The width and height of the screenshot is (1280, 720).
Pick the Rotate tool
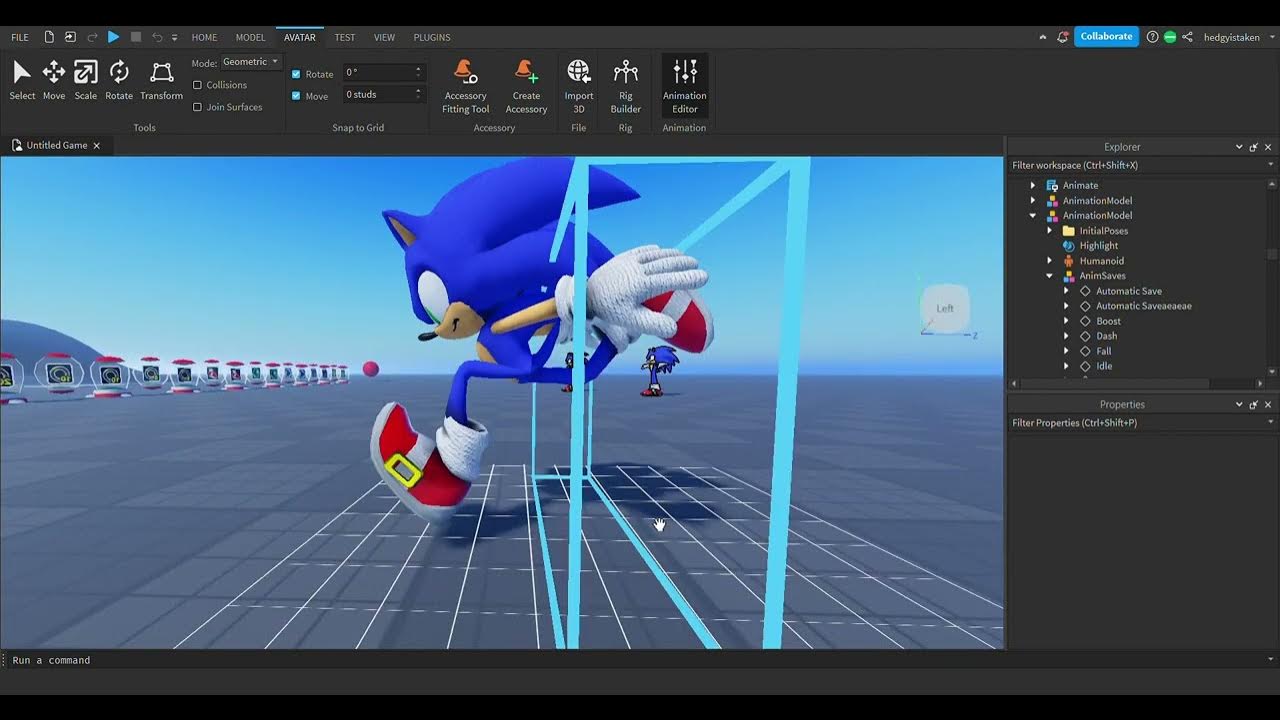(x=119, y=80)
